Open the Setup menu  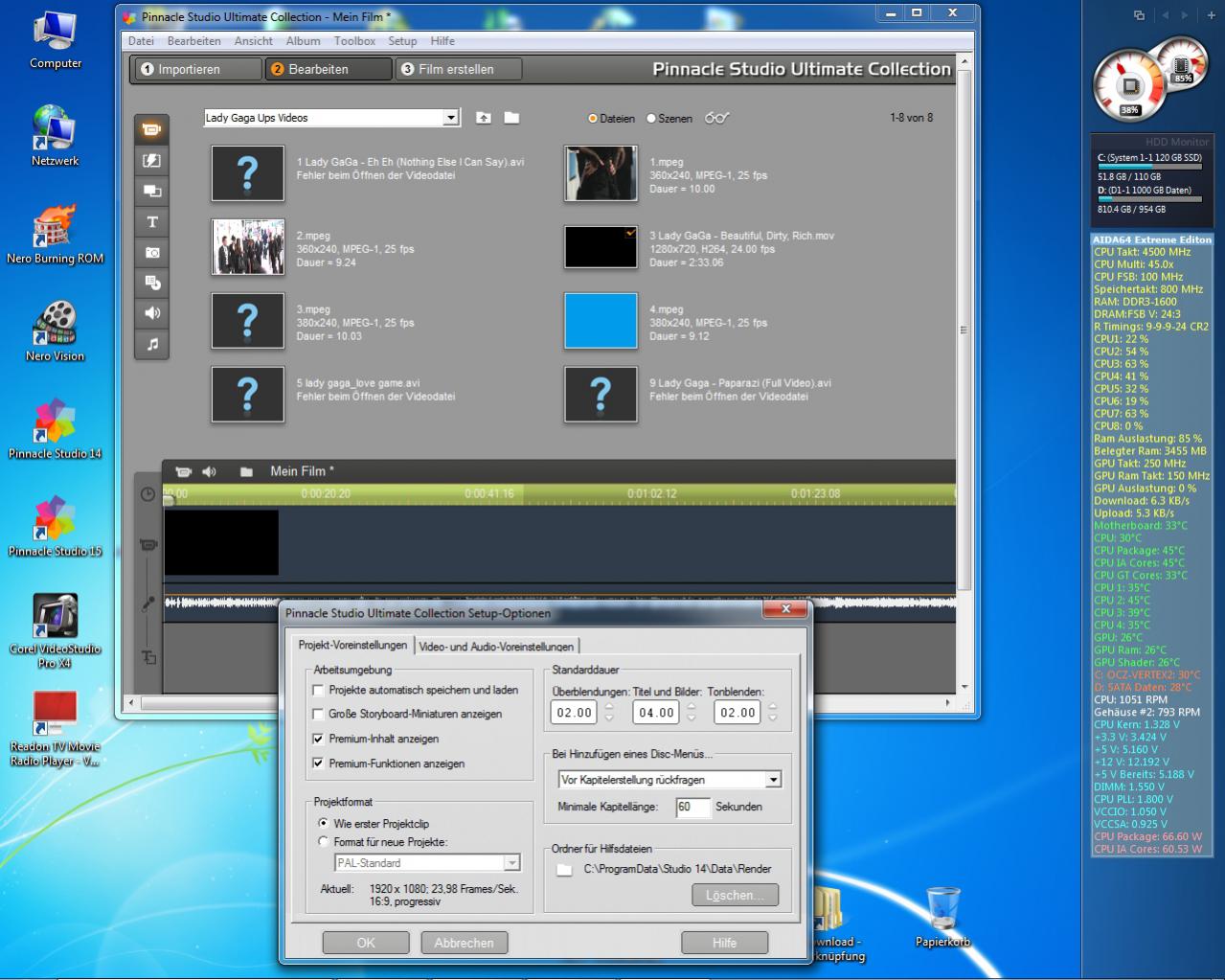402,41
